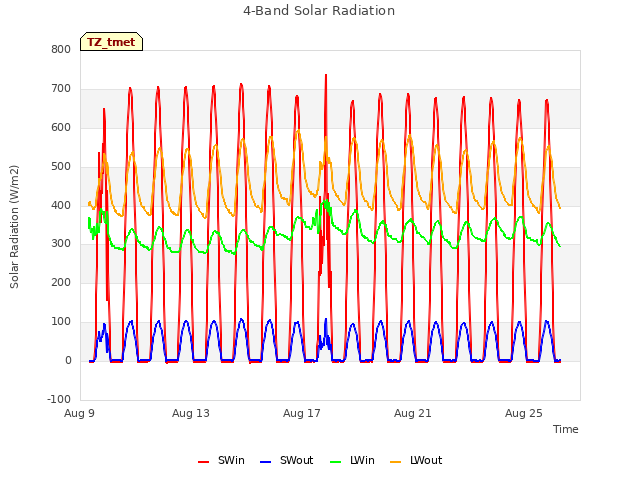The image size is (640, 480).
Task: Click the 500 y-axis tick label
Action: click(x=61, y=167)
